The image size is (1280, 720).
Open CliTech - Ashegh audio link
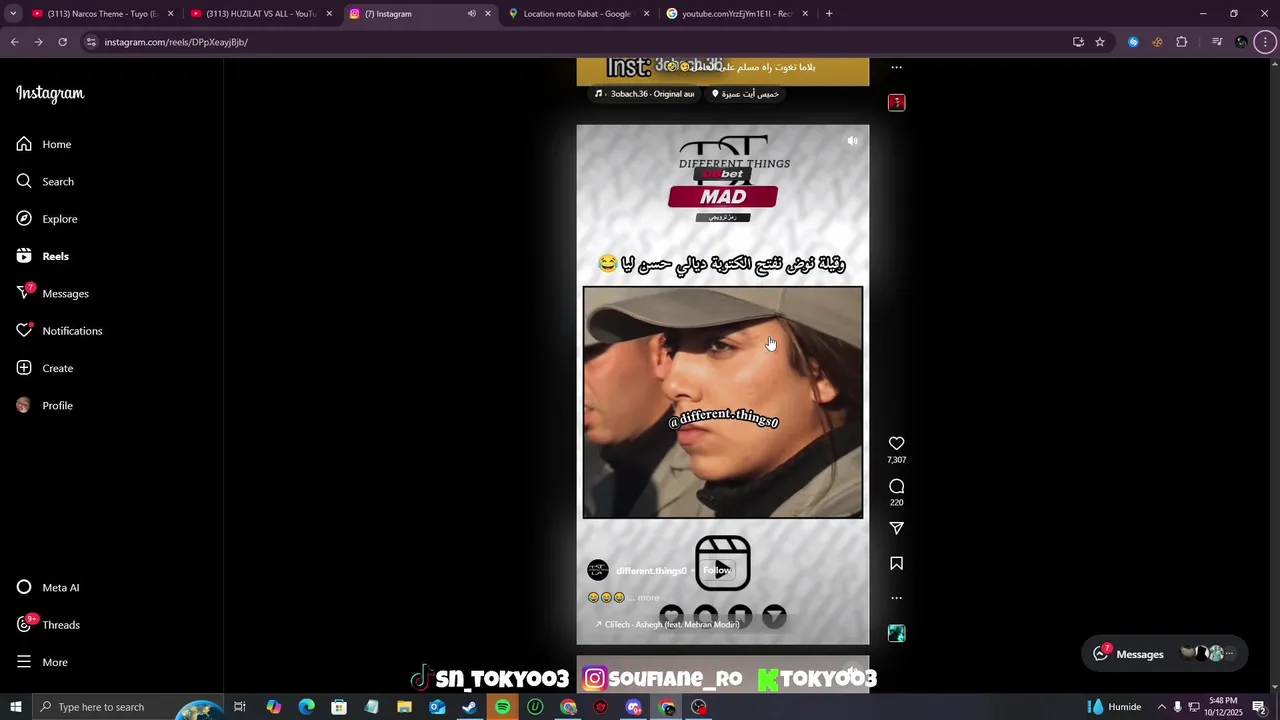pyautogui.click(x=667, y=625)
